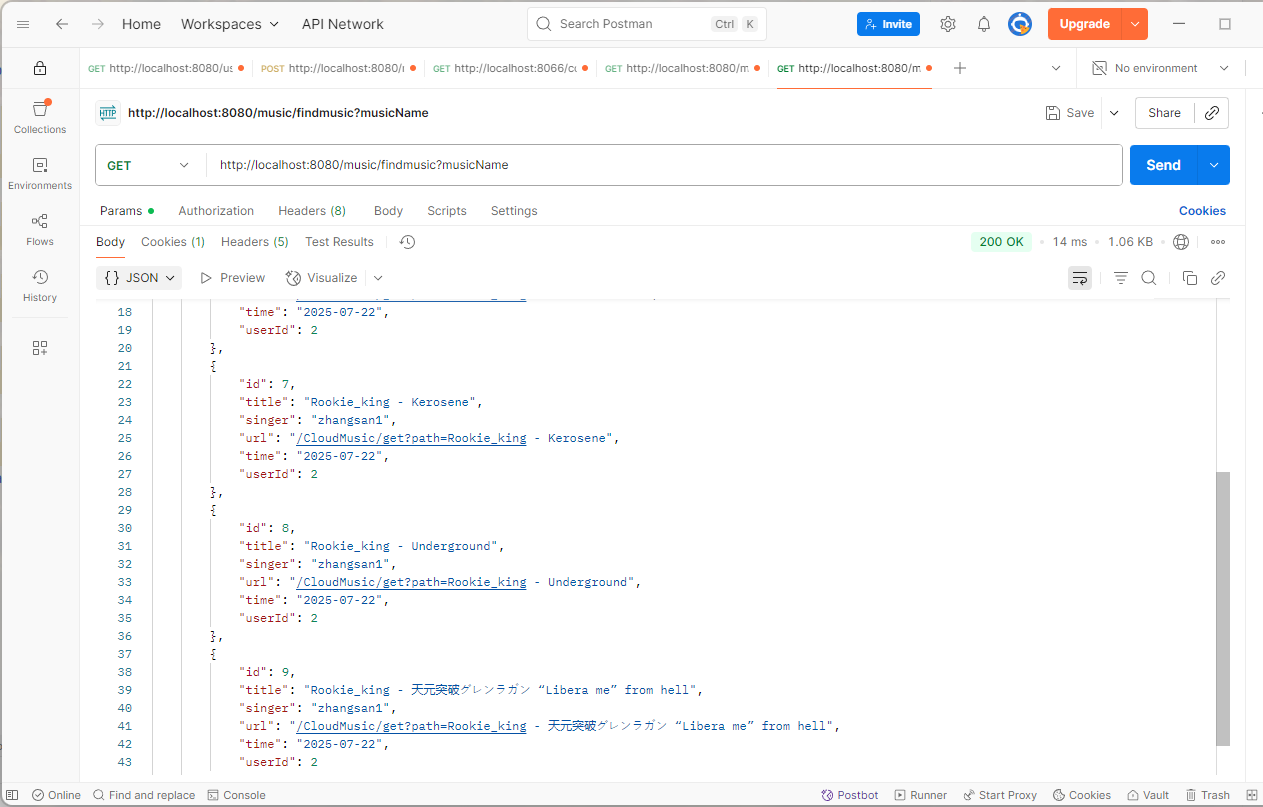Open the Scripts tab
1263x807 pixels.
(x=447, y=211)
